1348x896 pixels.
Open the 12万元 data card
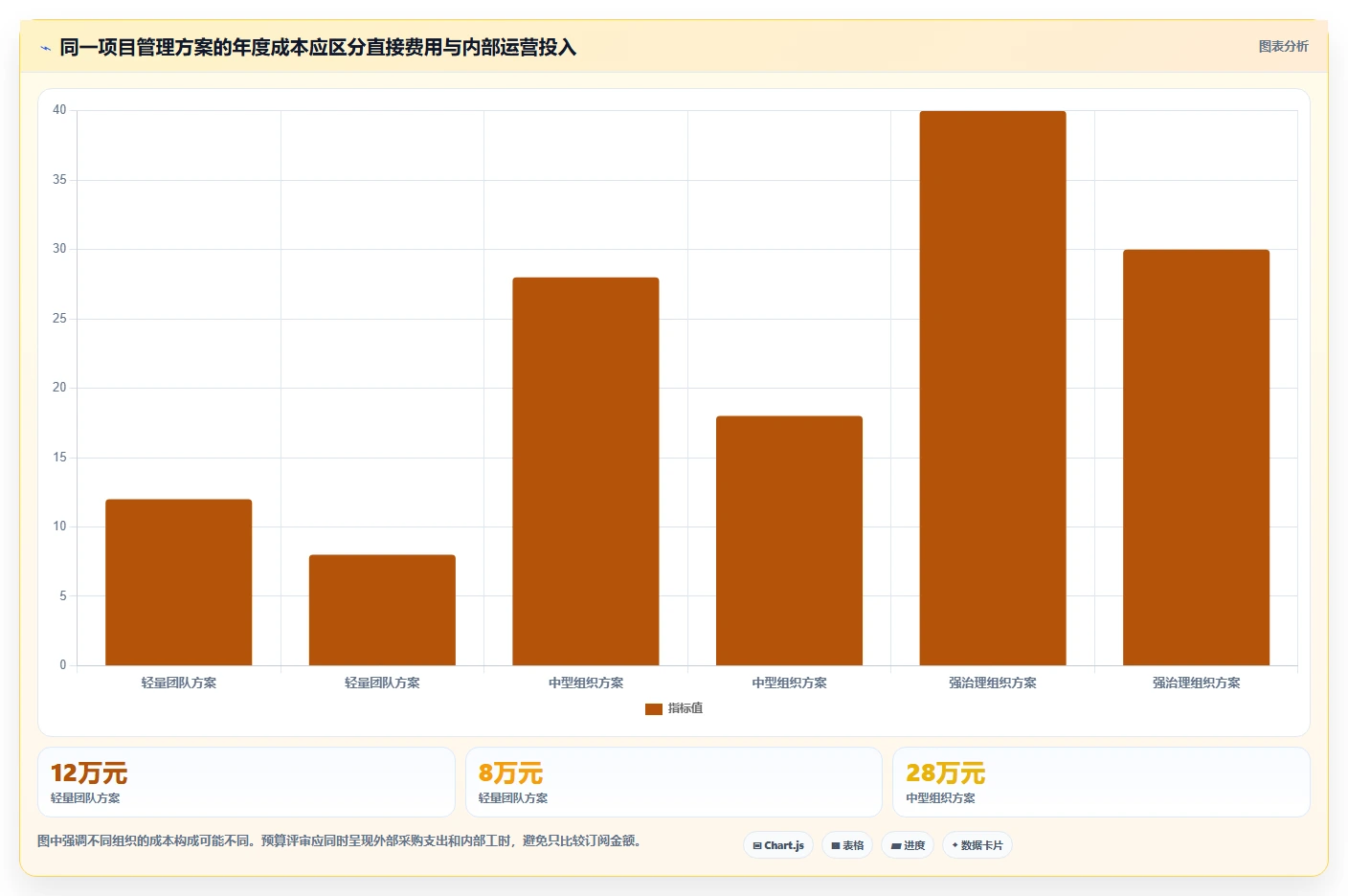coord(246,782)
